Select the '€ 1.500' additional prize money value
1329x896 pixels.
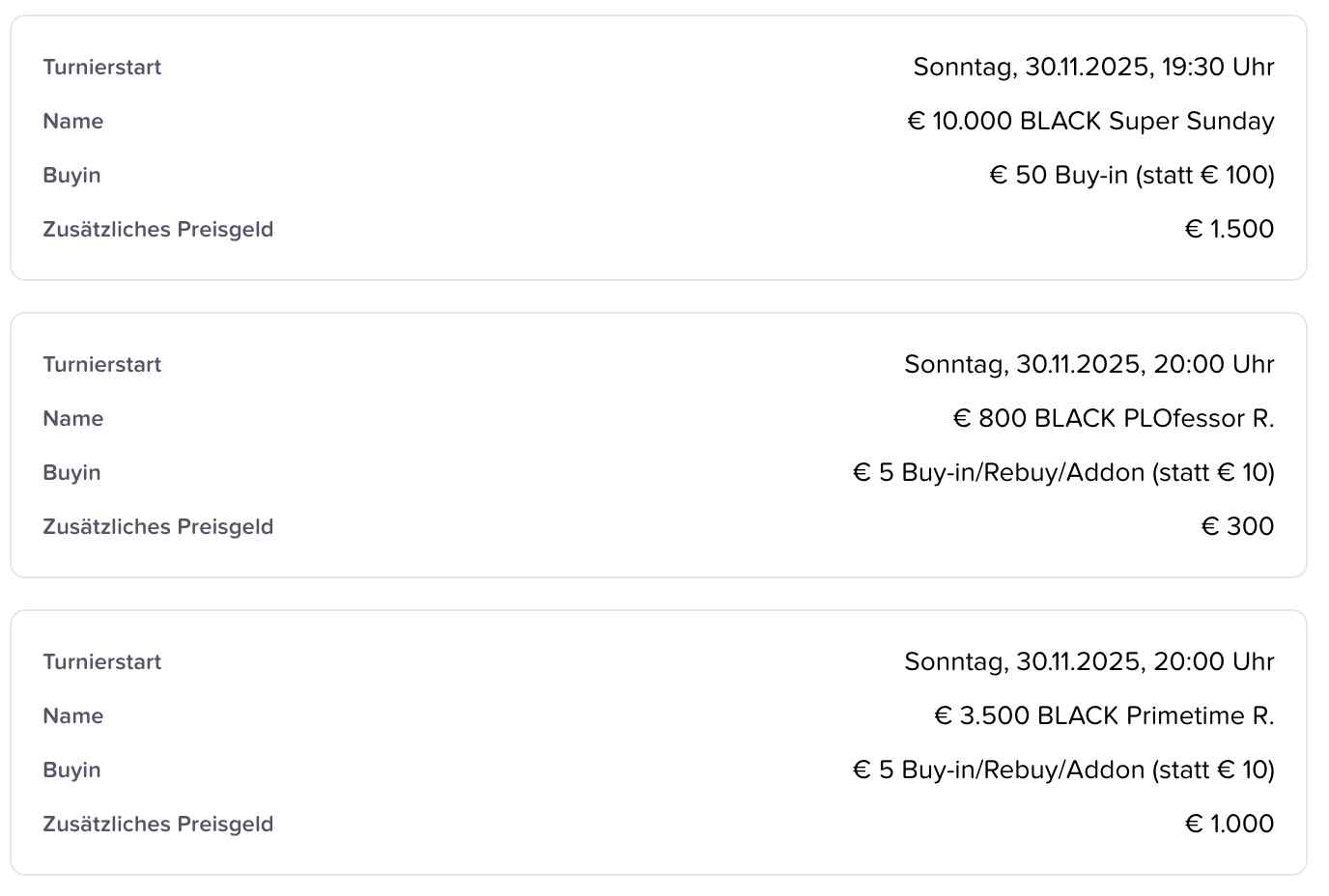click(x=1229, y=229)
